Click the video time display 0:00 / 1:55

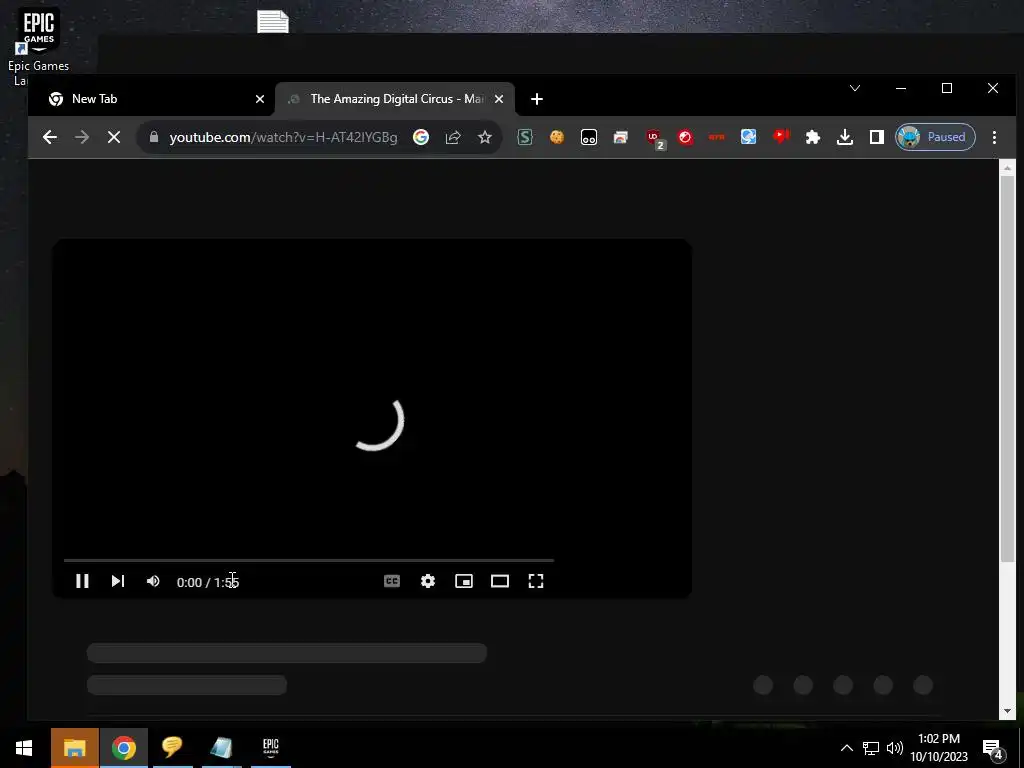tap(208, 582)
